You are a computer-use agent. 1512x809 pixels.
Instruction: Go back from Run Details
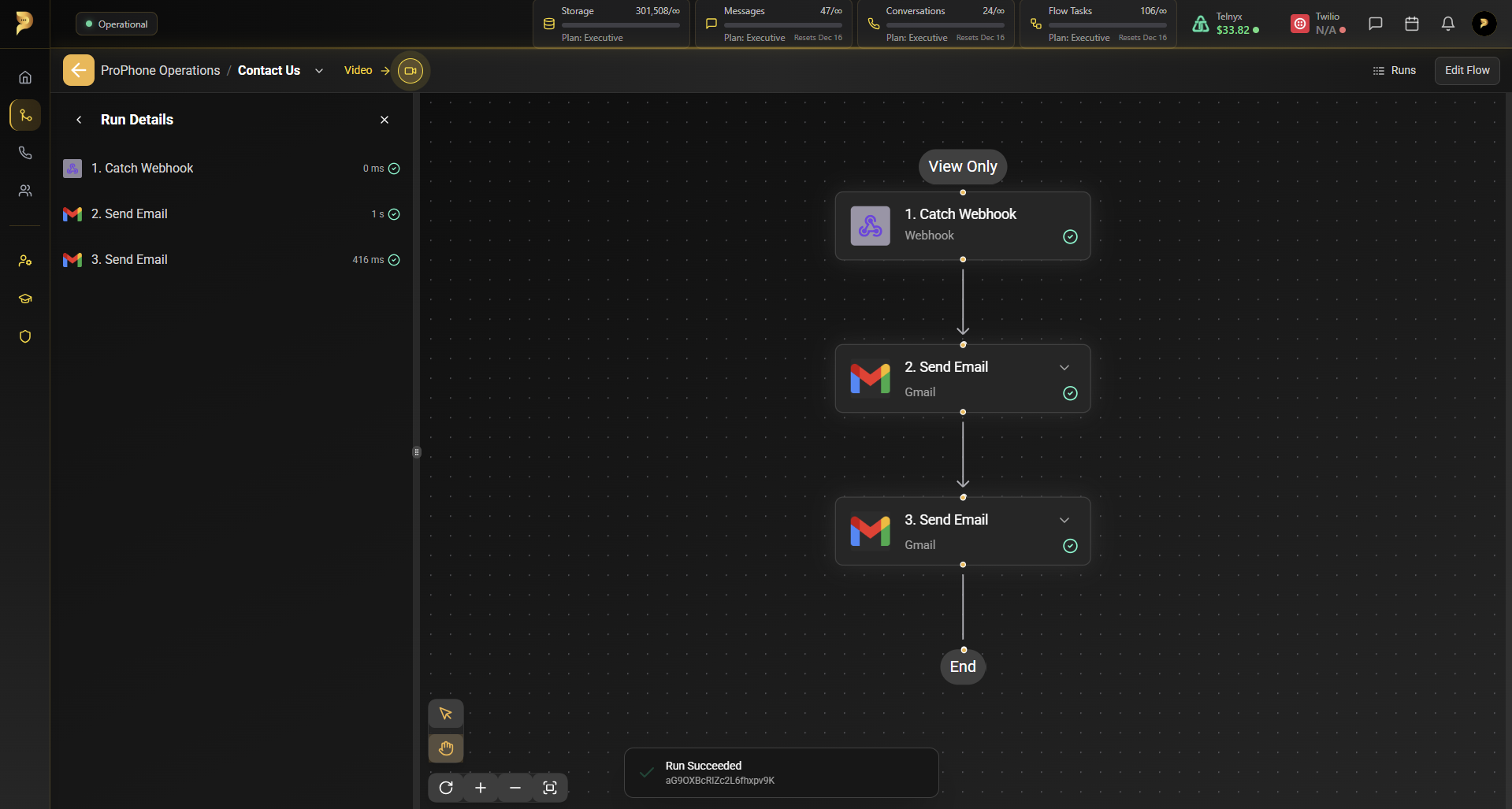tap(79, 120)
